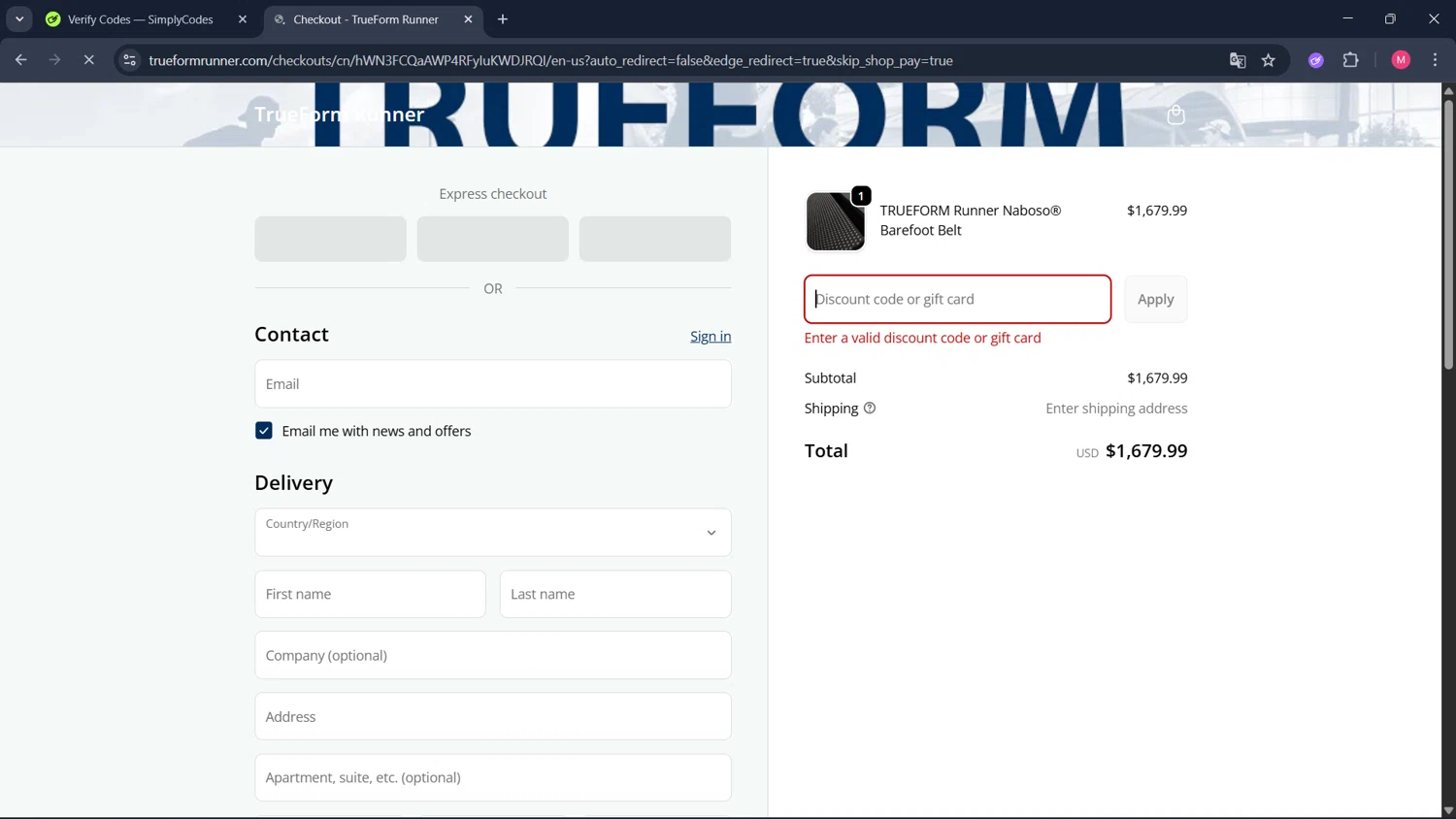Expand the Country/Region dropdown
This screenshot has width=1456, height=819.
pyautogui.click(x=493, y=533)
